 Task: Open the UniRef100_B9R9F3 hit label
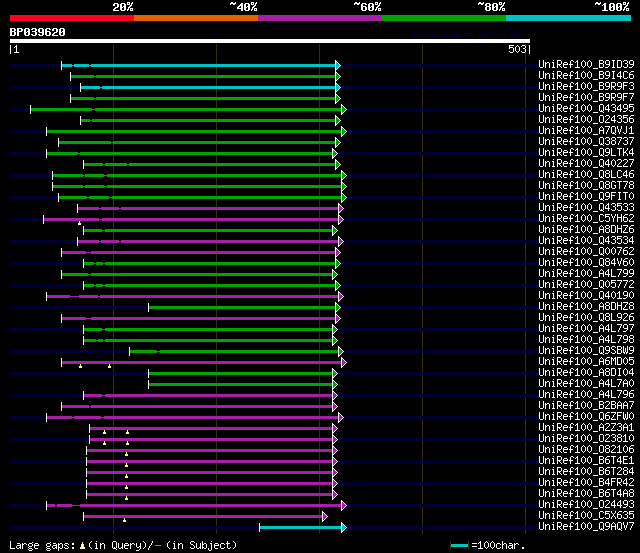[586, 87]
